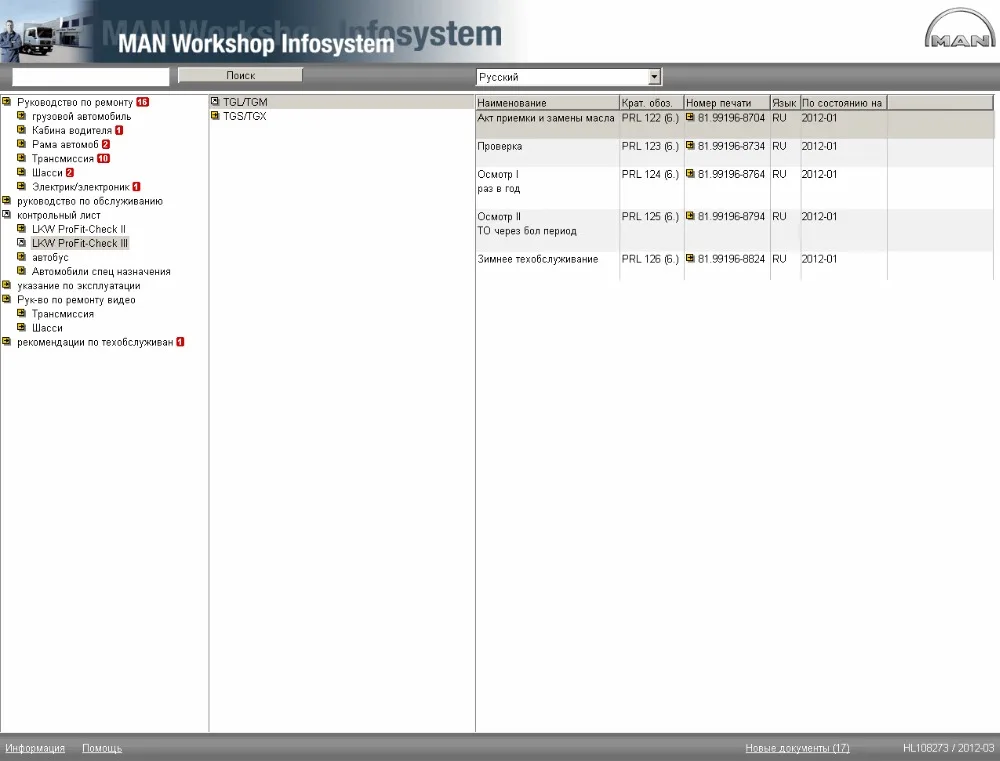Click the icon beside грузовой автомобиль
Viewport: 1000px width, 761px height.
tap(22, 115)
